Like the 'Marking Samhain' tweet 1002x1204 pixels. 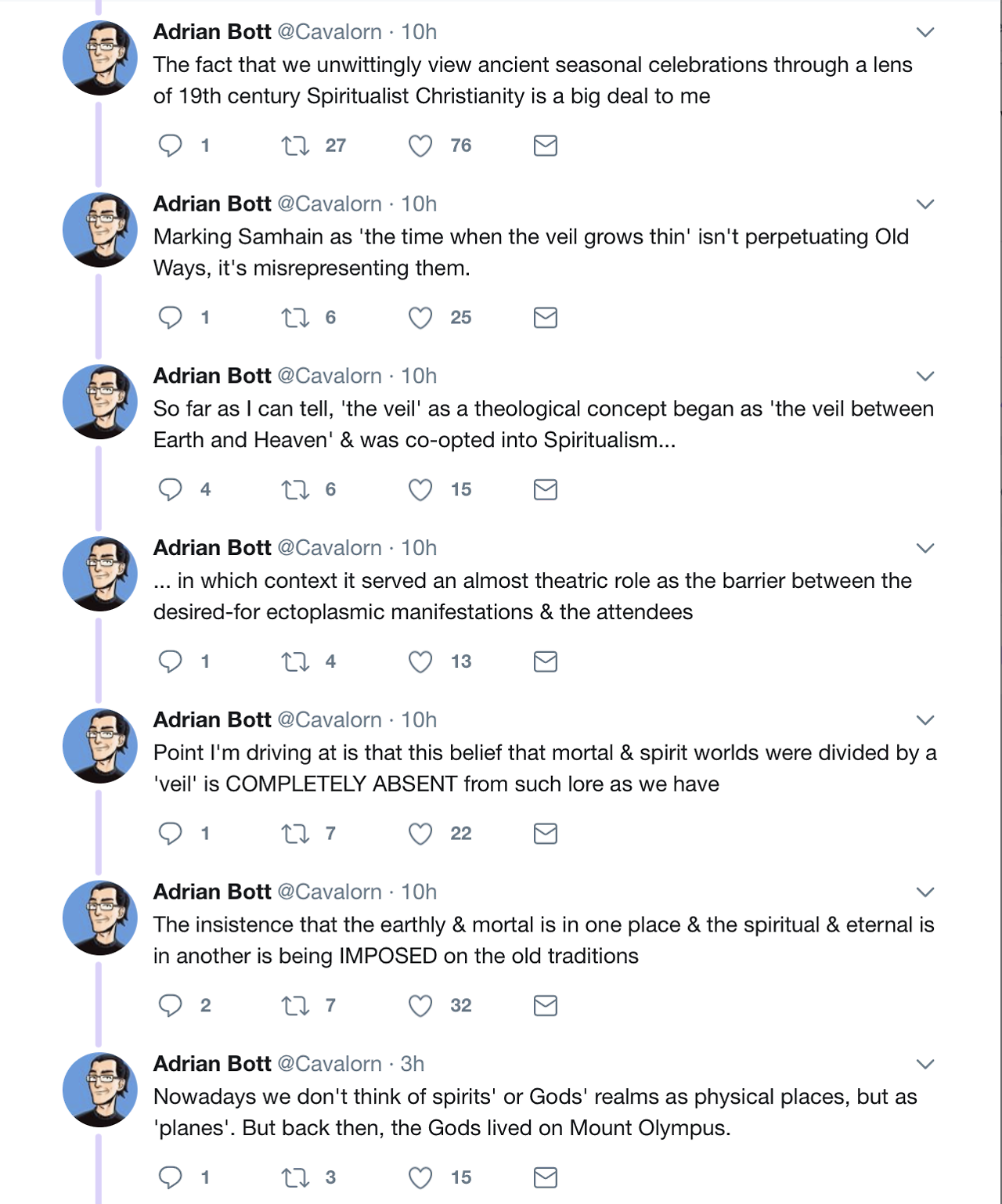coord(420,318)
